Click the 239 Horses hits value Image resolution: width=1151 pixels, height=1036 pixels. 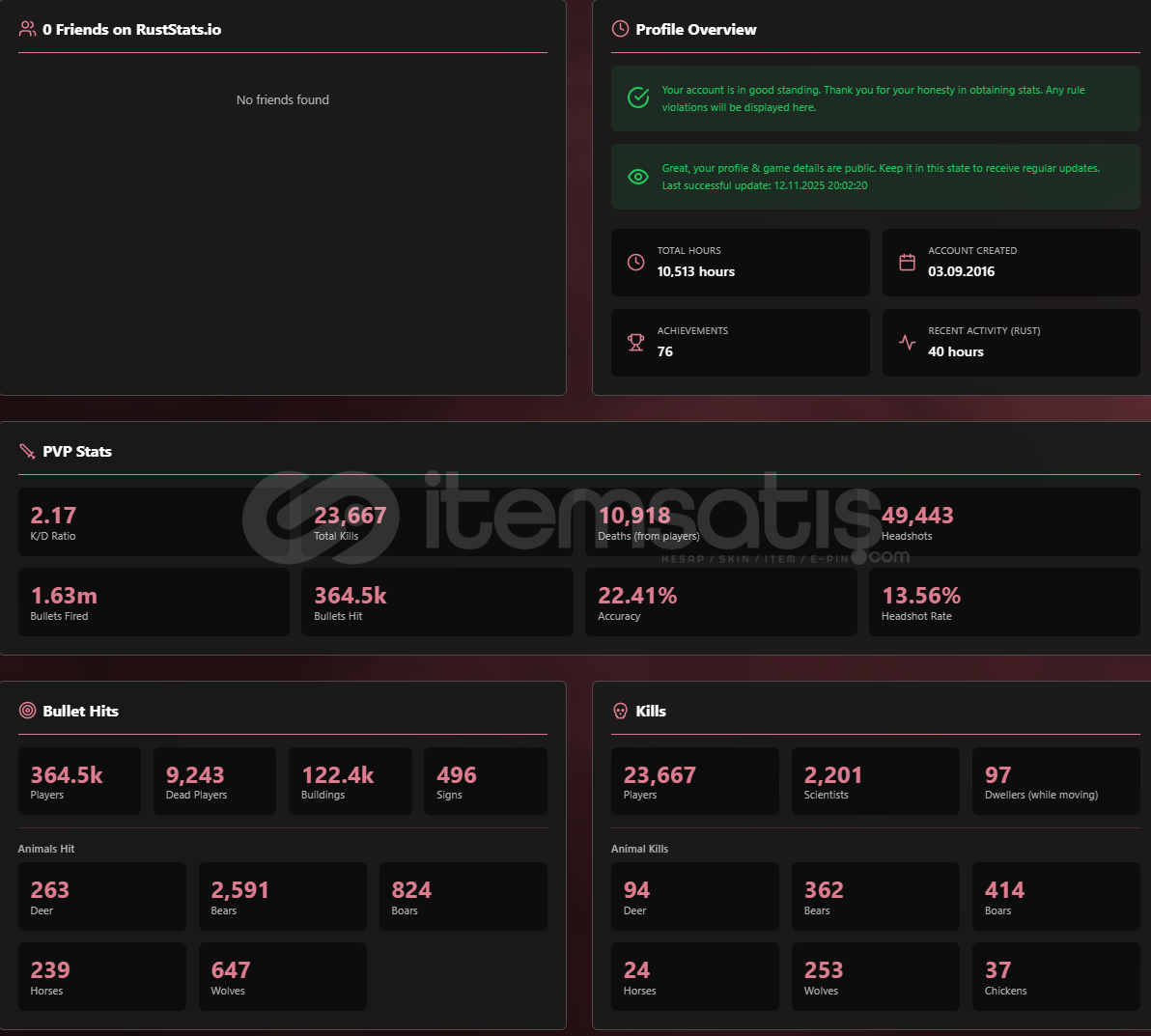pos(50,970)
